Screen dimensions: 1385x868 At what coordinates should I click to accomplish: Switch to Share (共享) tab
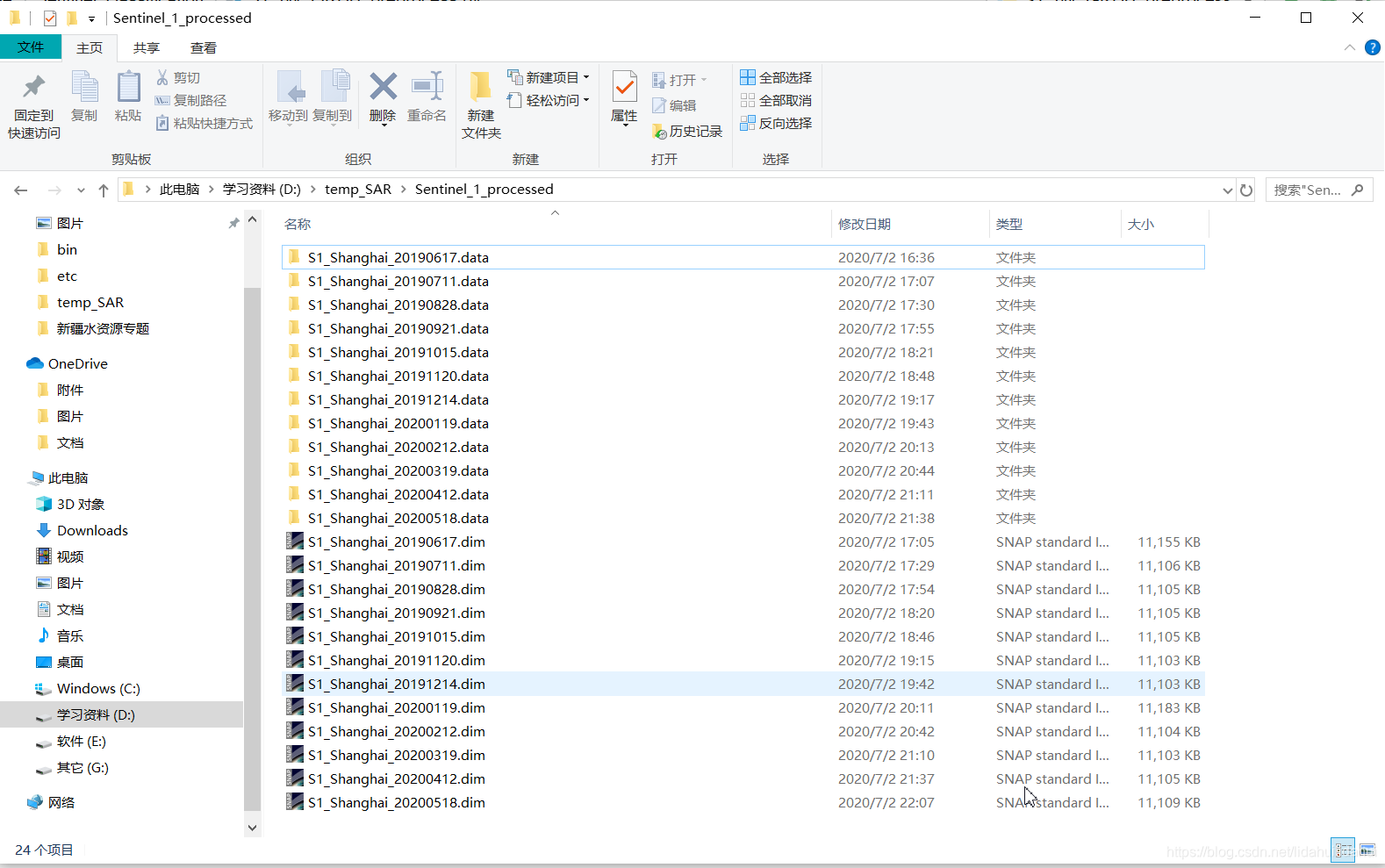147,47
